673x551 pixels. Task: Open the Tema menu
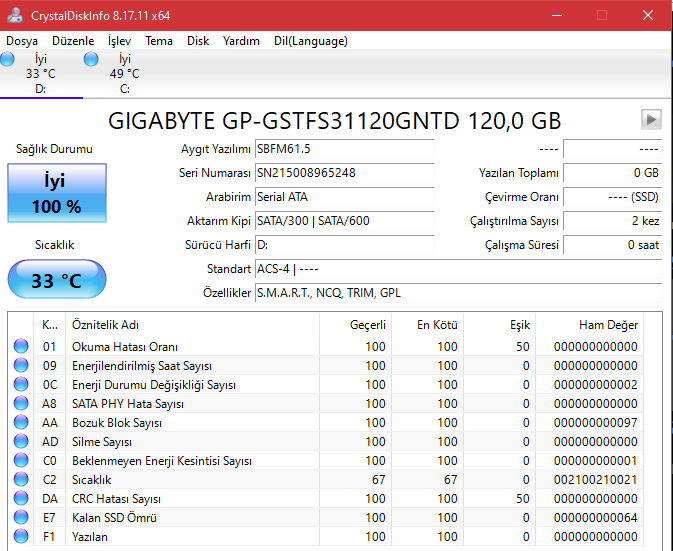pyautogui.click(x=159, y=41)
